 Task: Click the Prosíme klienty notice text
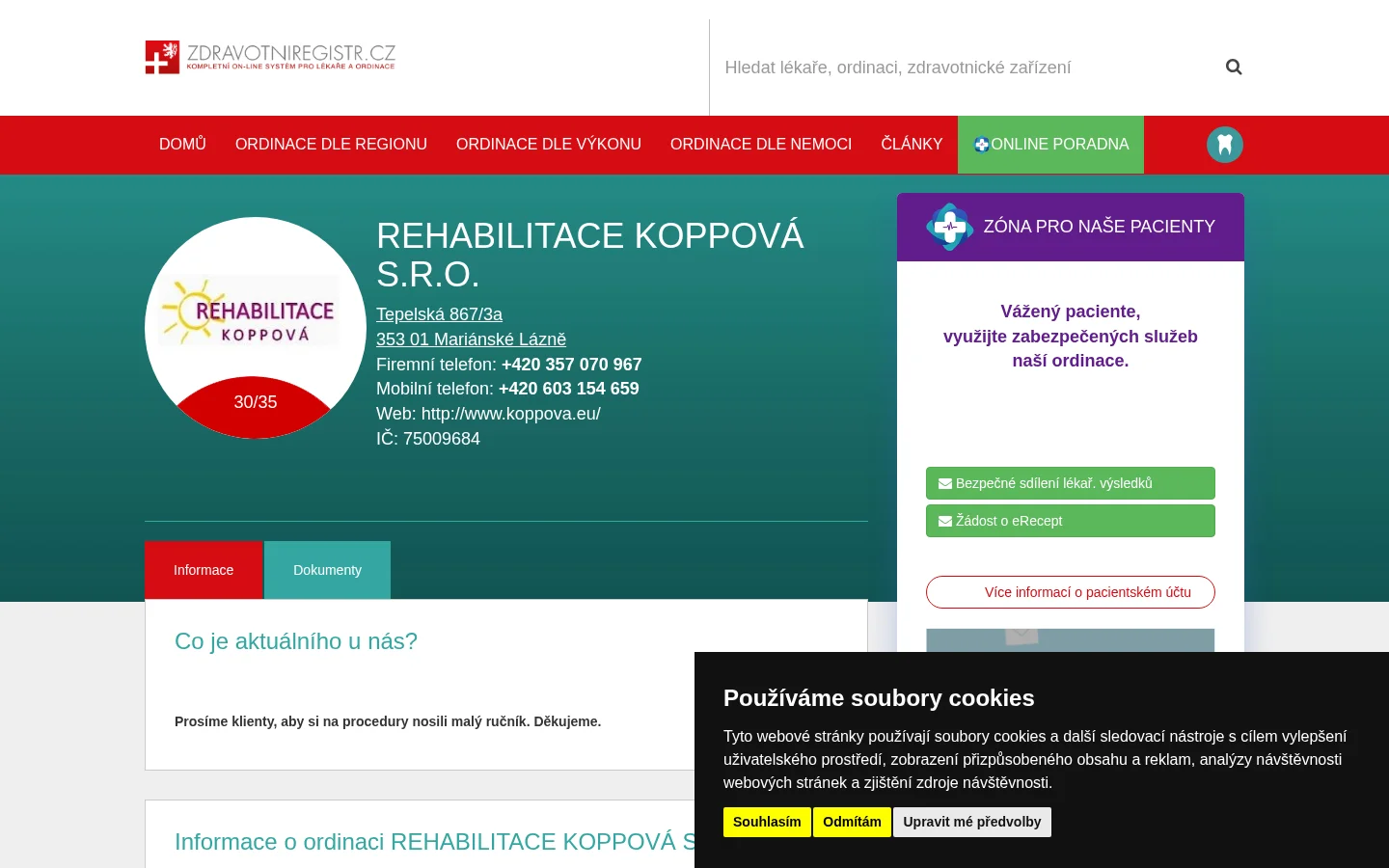click(x=388, y=721)
